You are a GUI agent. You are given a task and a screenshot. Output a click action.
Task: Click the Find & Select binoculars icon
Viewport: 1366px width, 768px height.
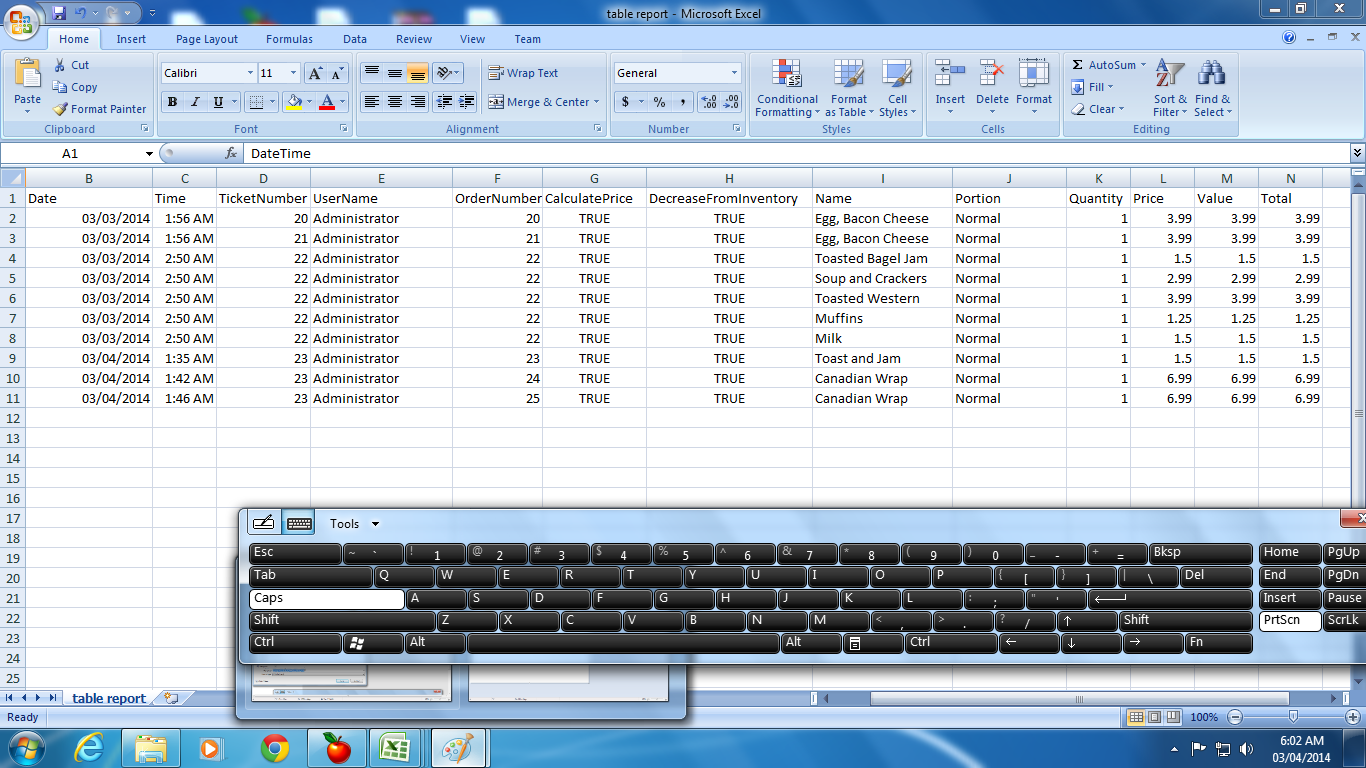(x=1212, y=75)
